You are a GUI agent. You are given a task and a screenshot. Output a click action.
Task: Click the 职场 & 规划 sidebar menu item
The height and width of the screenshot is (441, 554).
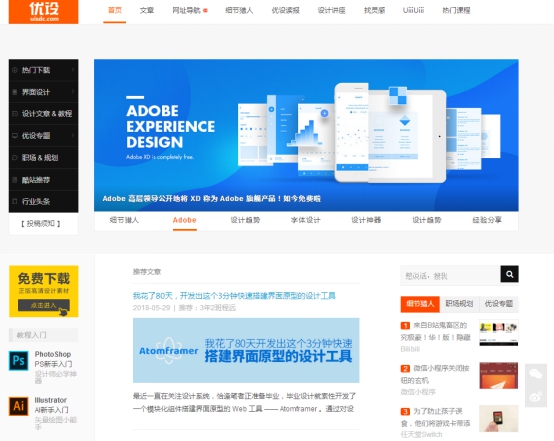[43, 158]
